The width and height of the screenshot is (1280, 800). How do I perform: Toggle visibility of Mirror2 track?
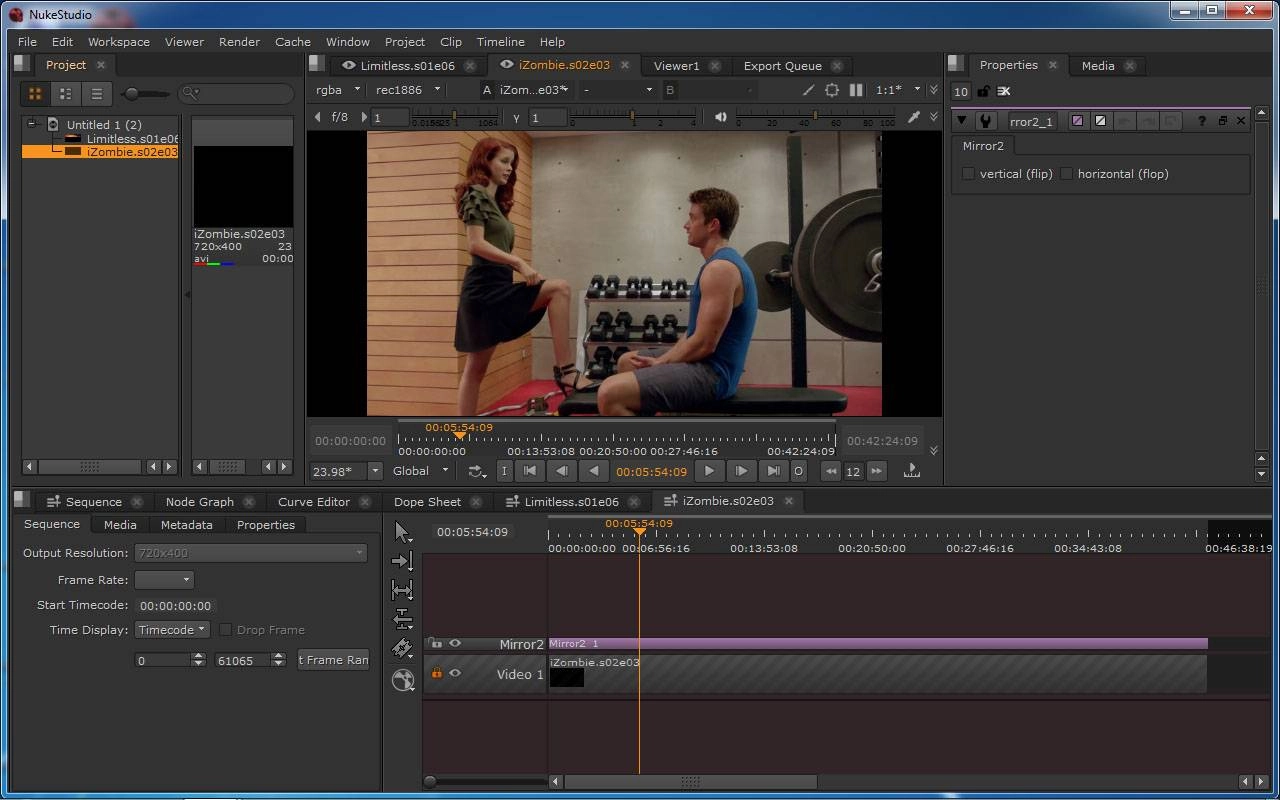coord(455,644)
